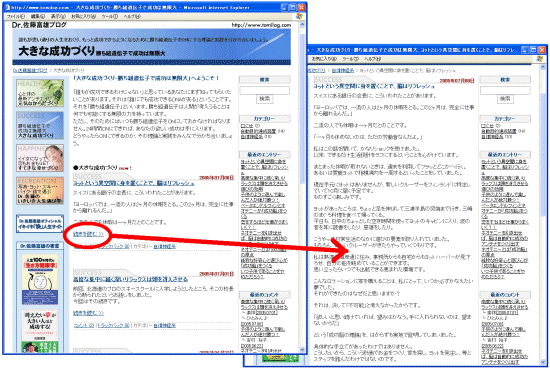Image resolution: width=550 pixels, height=368 pixels.
Task: Open ツール menu in left window
Action: click(x=109, y=16)
